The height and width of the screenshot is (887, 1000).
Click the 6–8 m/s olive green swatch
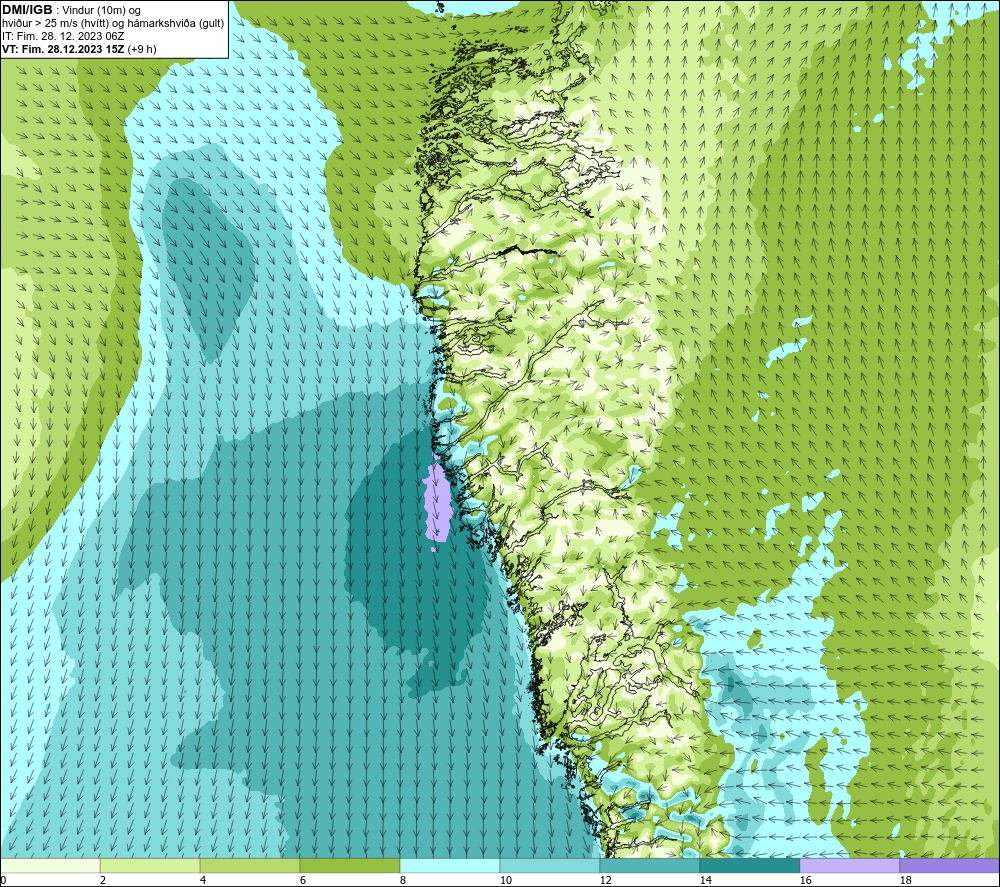pos(349,865)
